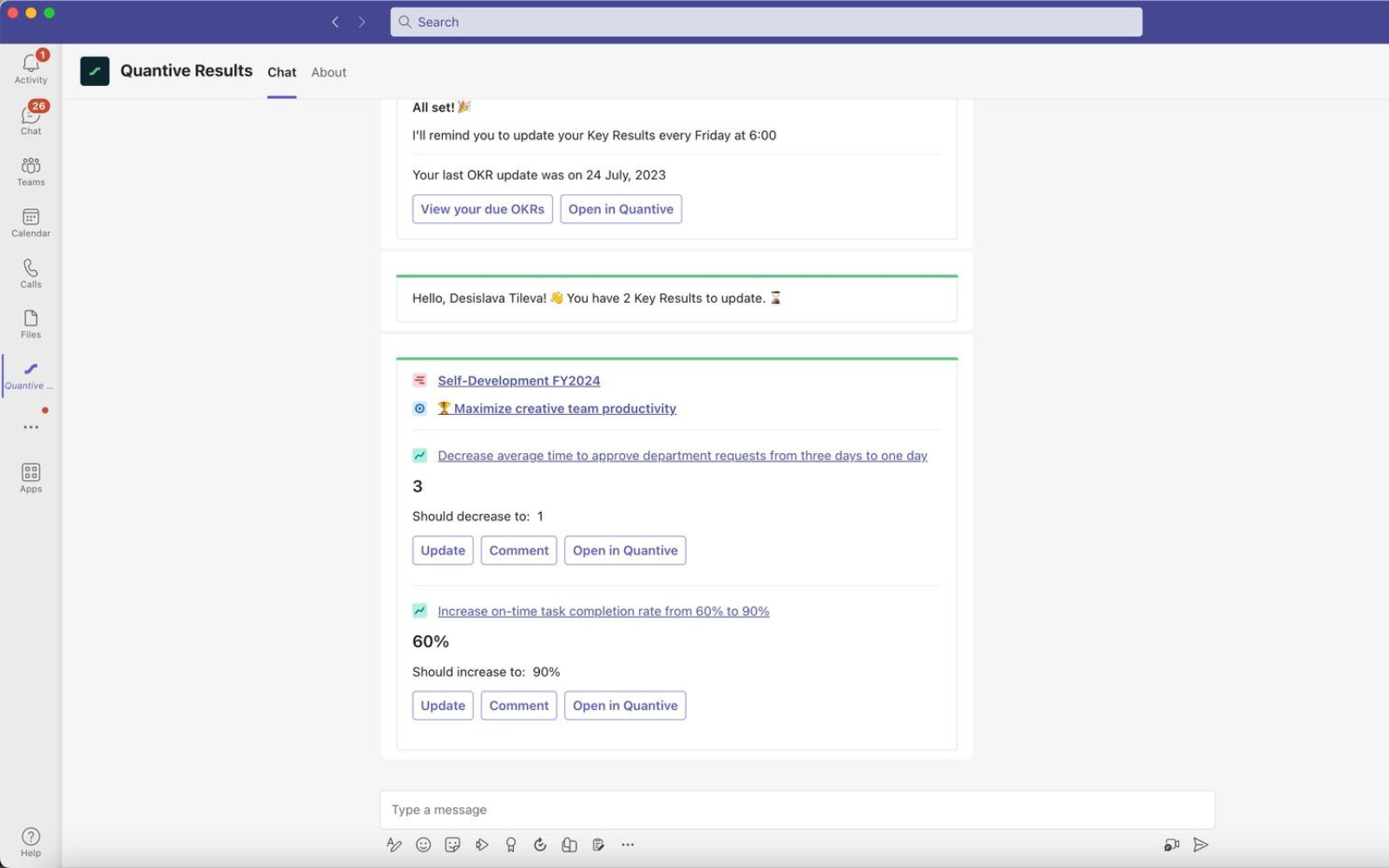Click the Viva cards icon in compose bar
The height and width of the screenshot is (868, 1389).
[569, 845]
